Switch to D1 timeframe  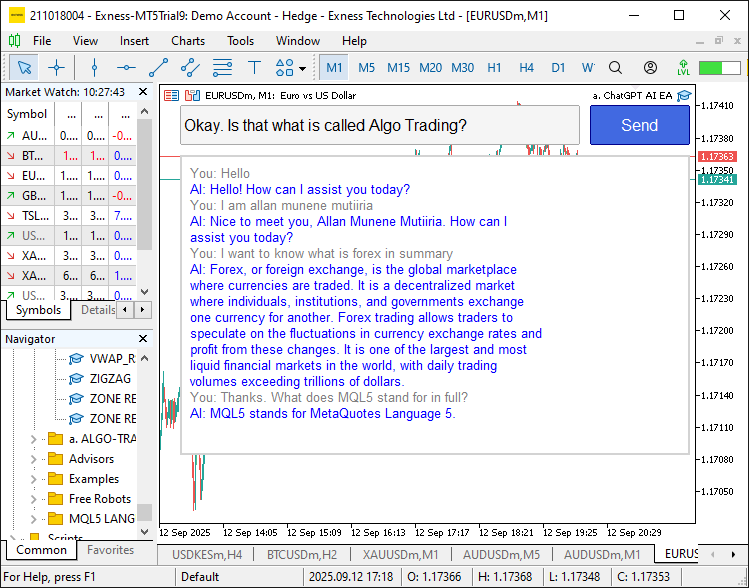pos(558,67)
